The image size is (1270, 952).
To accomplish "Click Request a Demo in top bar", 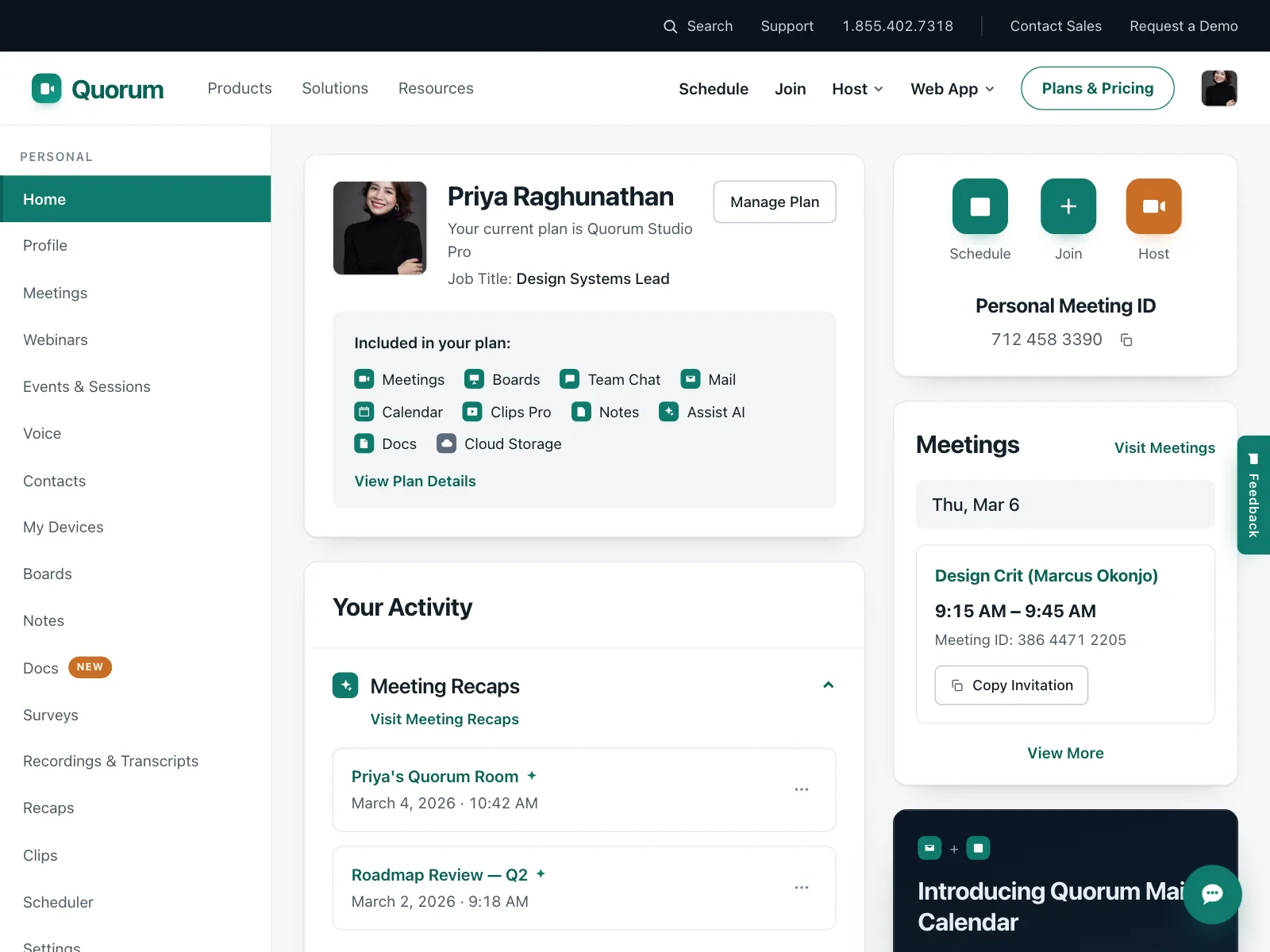I will [x=1183, y=26].
